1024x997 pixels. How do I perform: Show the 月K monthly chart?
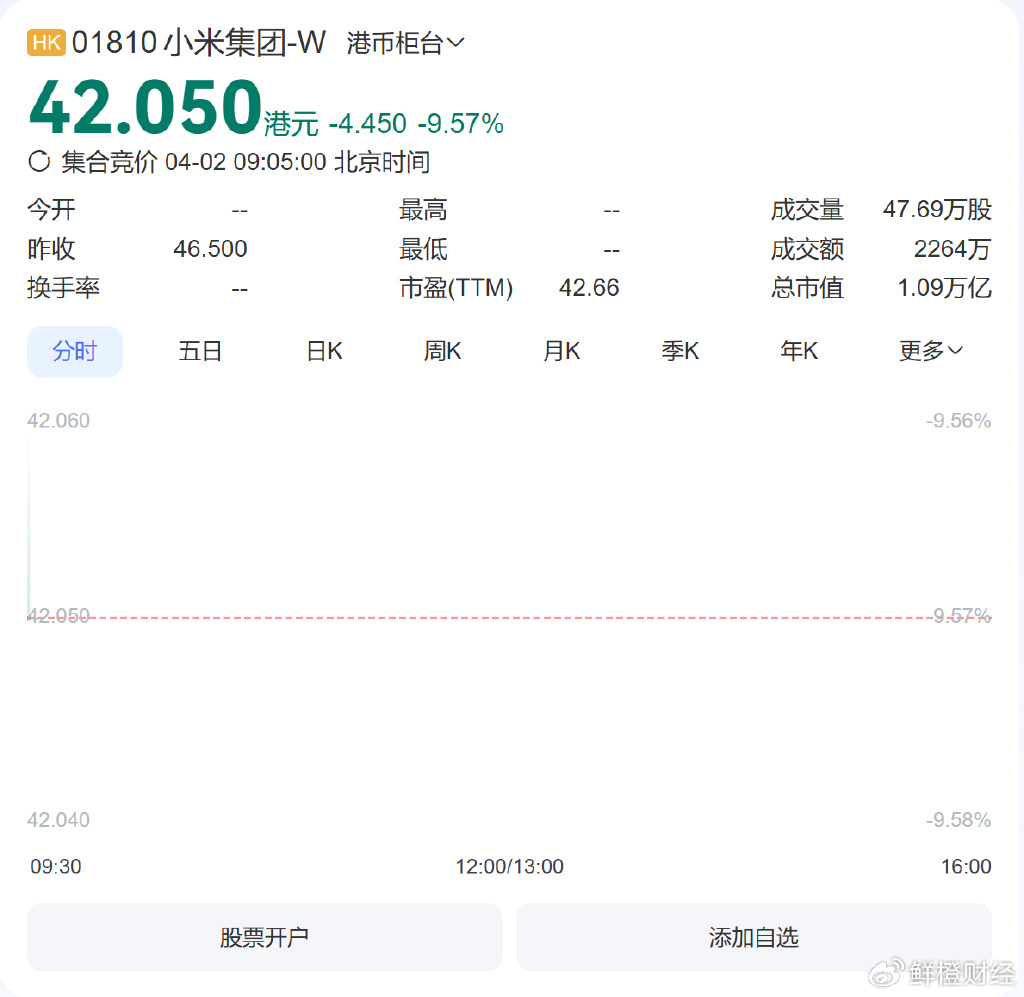(x=561, y=351)
